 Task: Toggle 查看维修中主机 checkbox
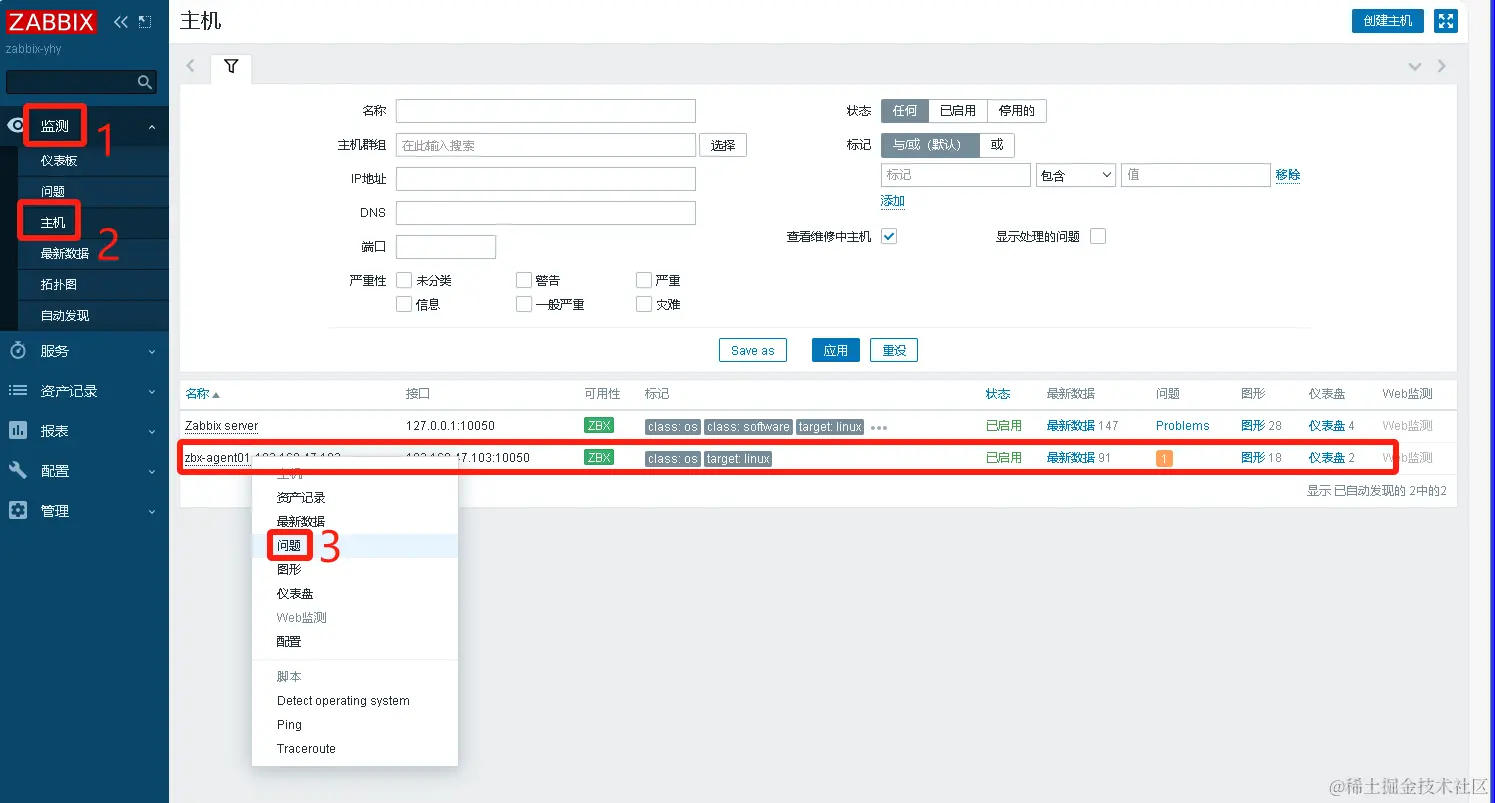click(x=889, y=236)
